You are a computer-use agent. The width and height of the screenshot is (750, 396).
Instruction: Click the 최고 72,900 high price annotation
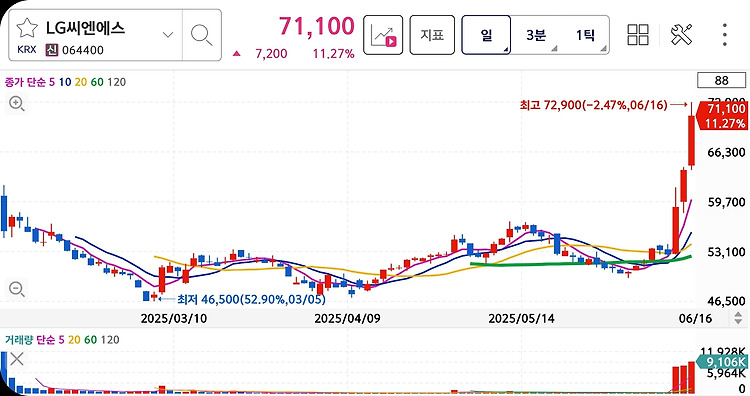594,105
